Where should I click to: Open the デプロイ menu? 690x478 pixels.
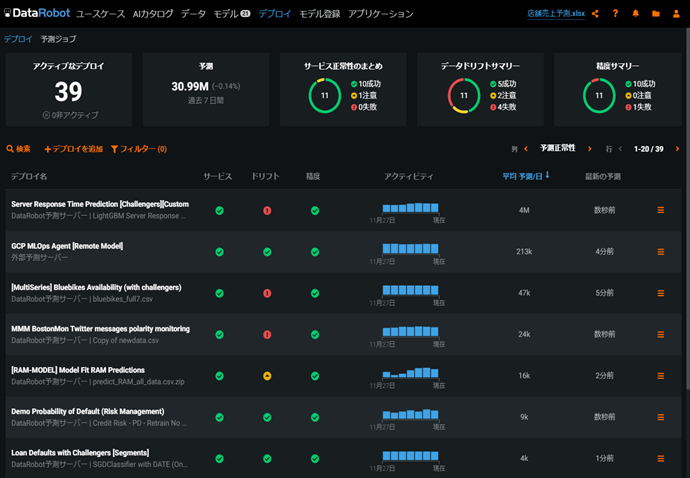pos(275,14)
